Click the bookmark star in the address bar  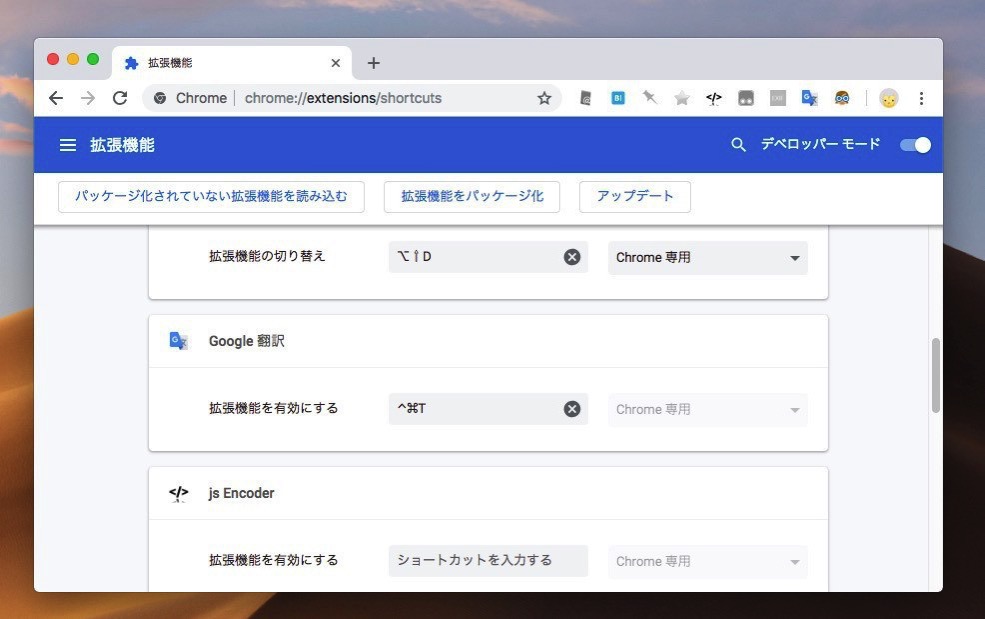544,98
